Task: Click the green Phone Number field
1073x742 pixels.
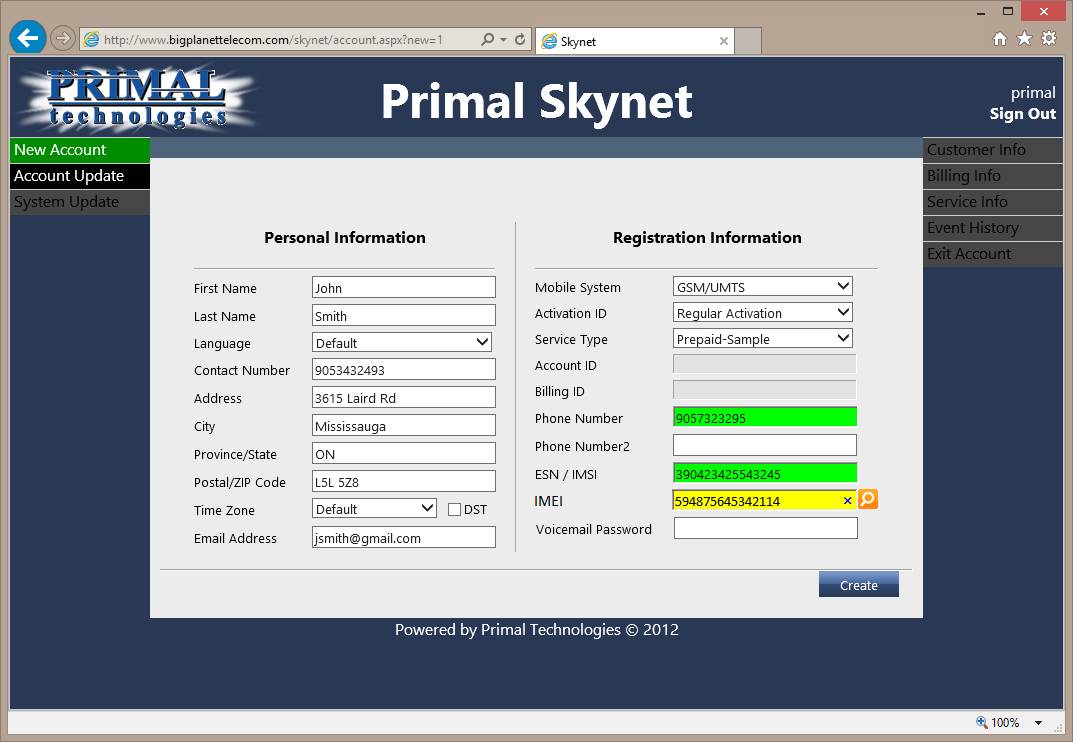Action: click(x=765, y=418)
